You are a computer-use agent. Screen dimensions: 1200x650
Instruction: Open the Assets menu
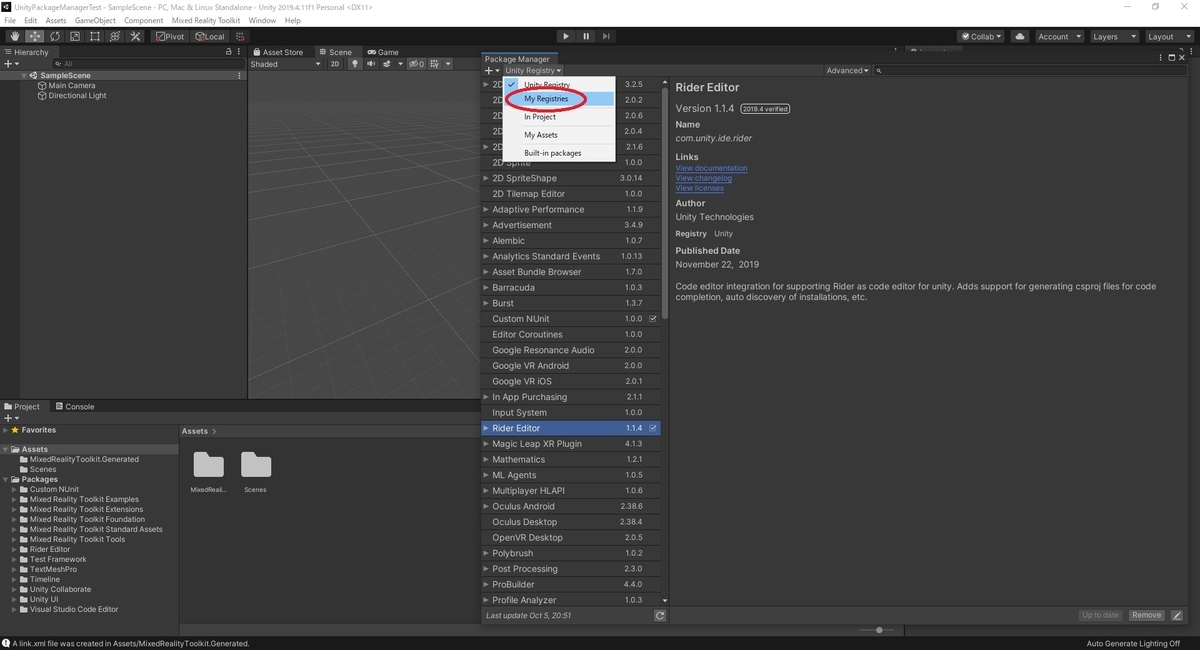56,20
